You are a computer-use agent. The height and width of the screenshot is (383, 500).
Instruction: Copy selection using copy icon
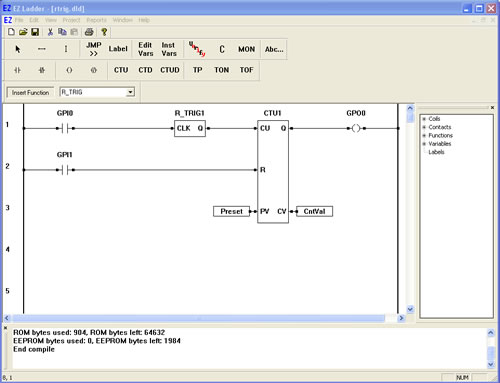pyautogui.click(x=62, y=32)
